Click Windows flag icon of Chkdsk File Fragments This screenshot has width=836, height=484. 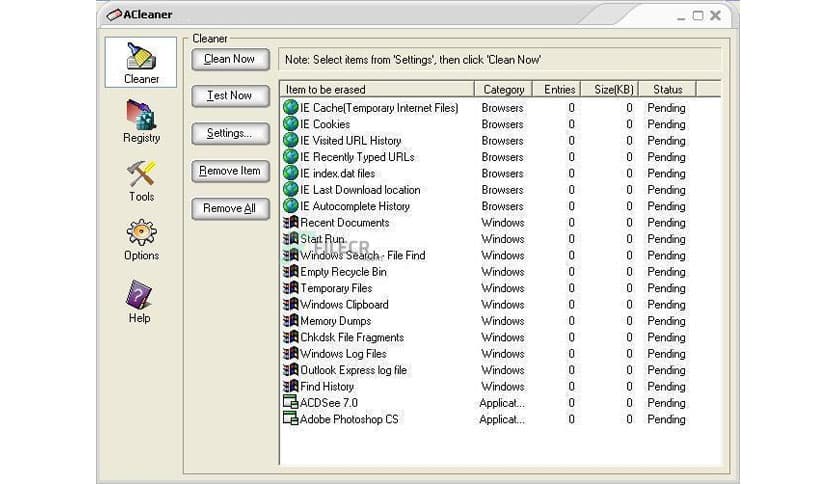[x=291, y=337]
